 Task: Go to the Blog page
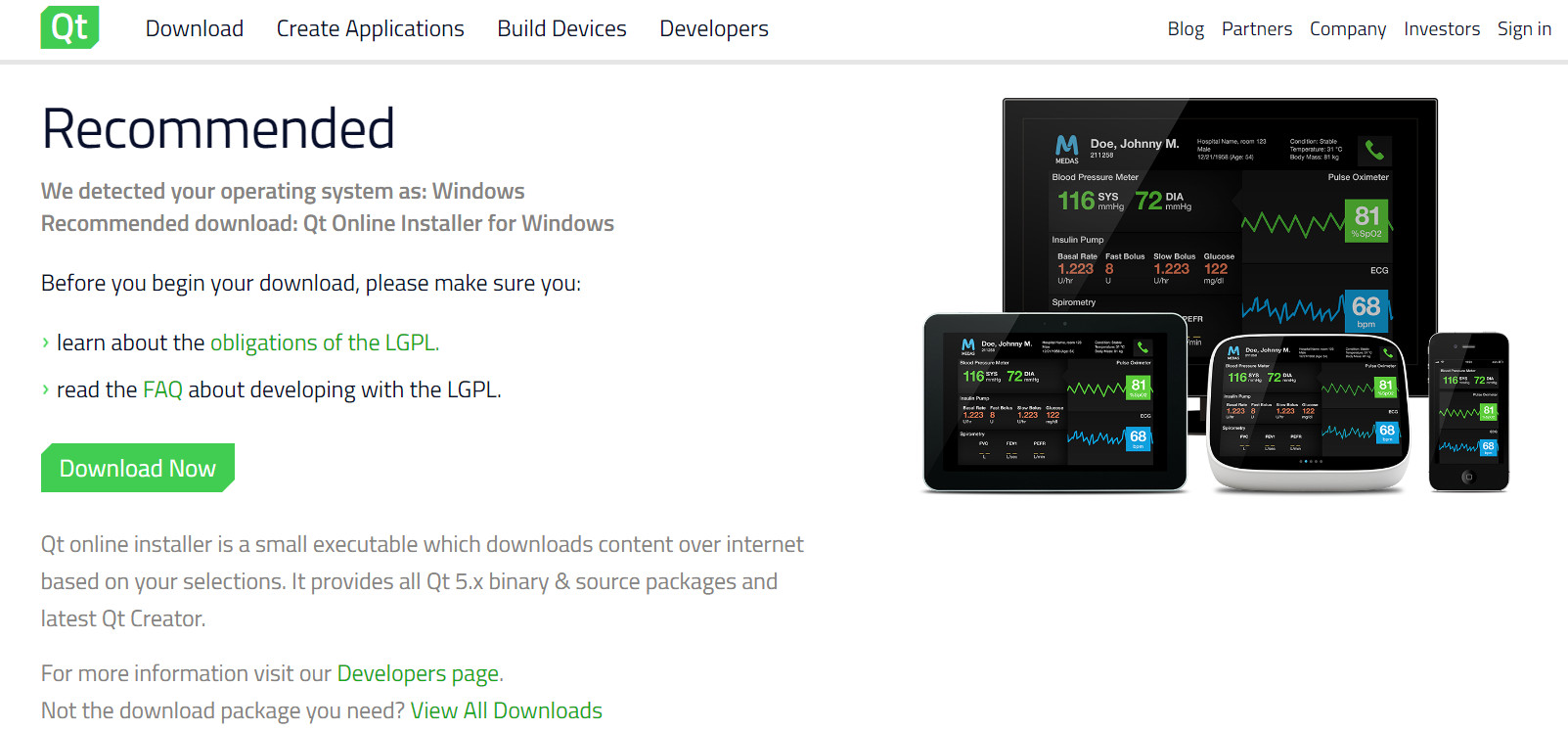click(1186, 29)
